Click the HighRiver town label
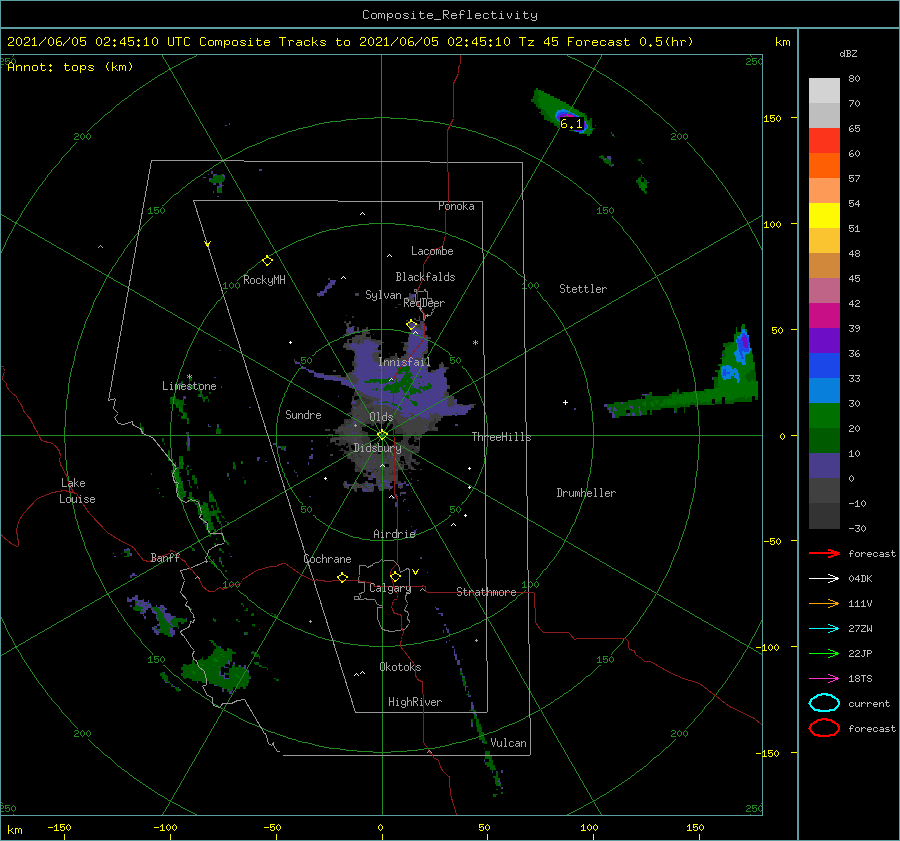The height and width of the screenshot is (841, 900). point(415,702)
